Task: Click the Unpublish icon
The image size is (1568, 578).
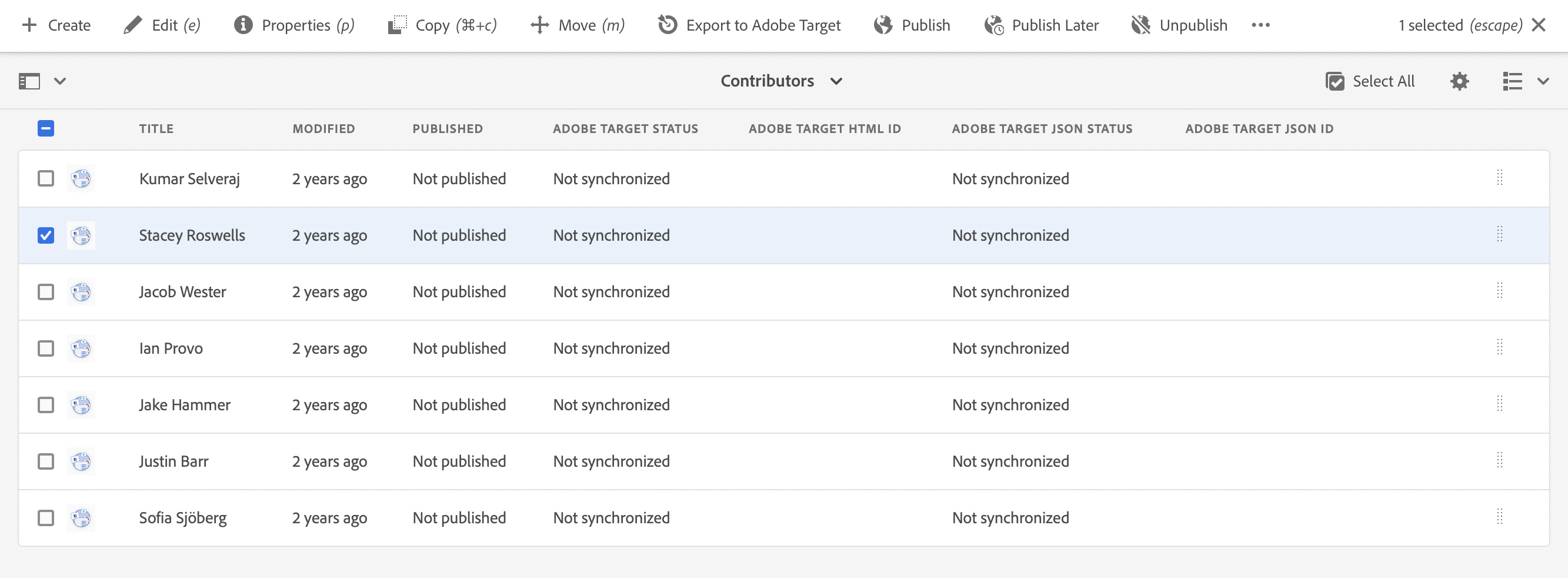Action: pos(1140,25)
